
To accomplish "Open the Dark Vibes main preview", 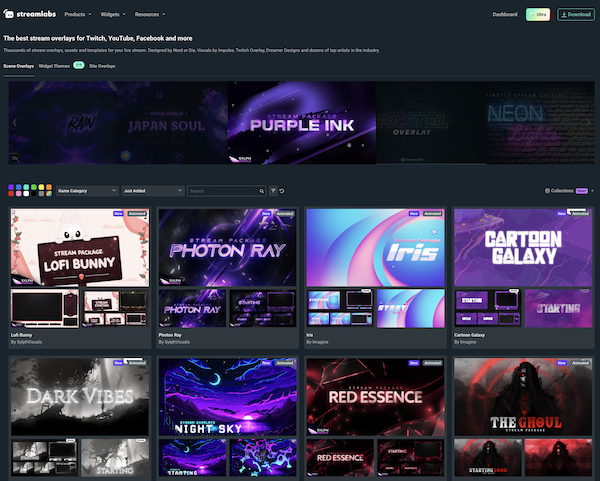I will coord(80,397).
